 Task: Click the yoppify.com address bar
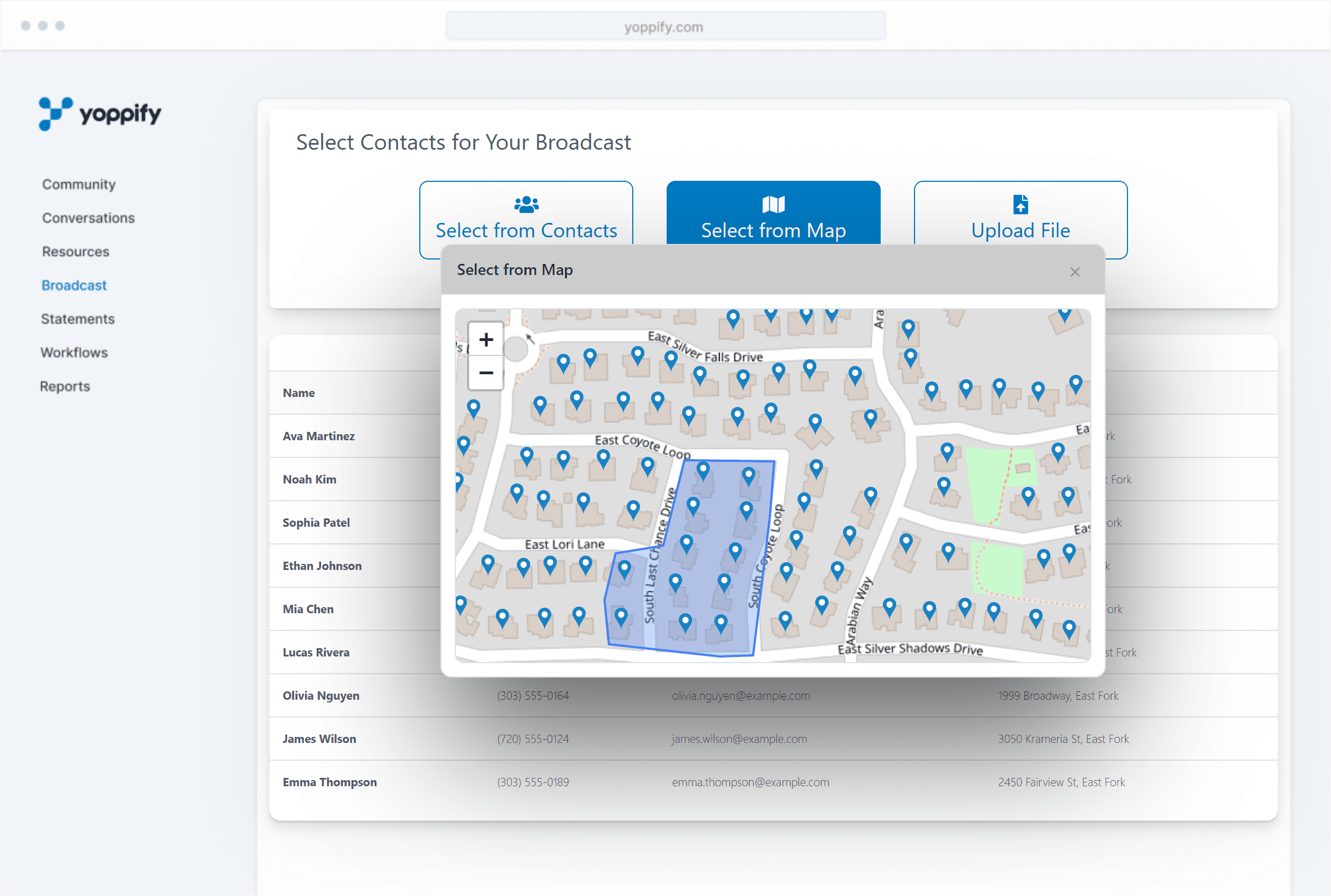click(665, 26)
